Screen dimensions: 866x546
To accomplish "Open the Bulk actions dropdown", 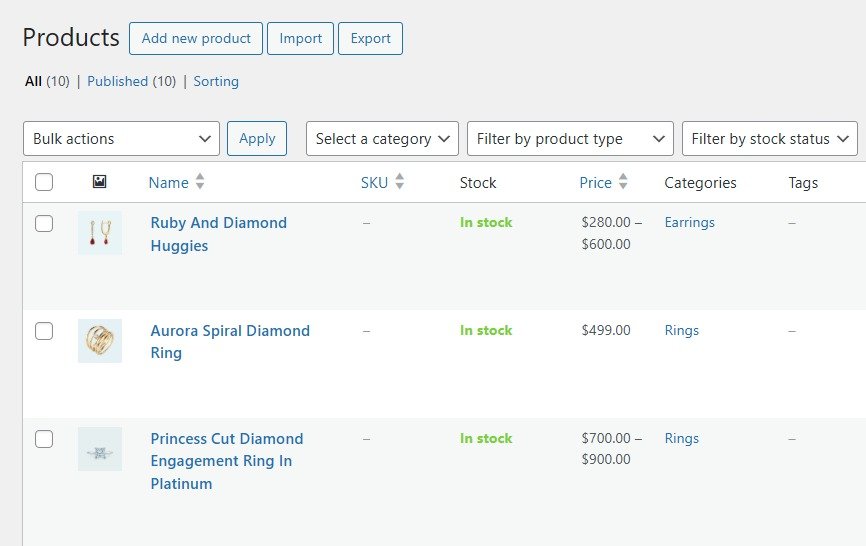I will pyautogui.click(x=121, y=139).
